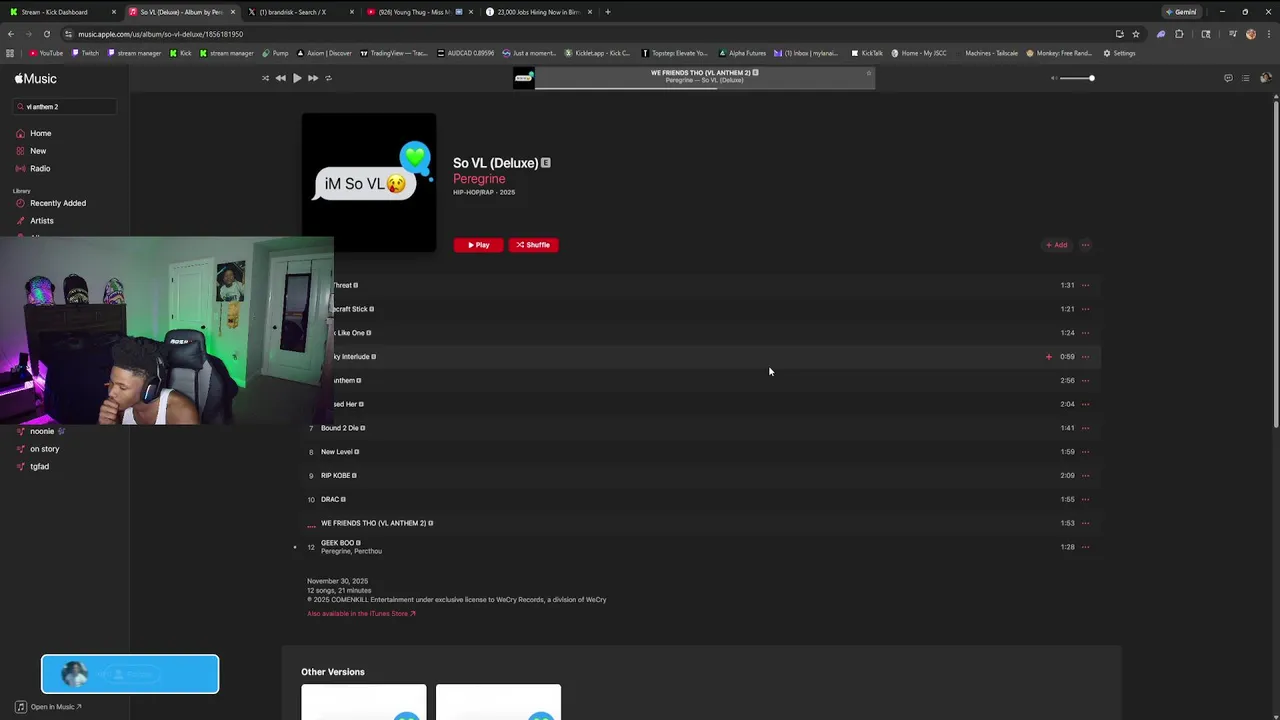Start playback in the player bar

click(297, 78)
